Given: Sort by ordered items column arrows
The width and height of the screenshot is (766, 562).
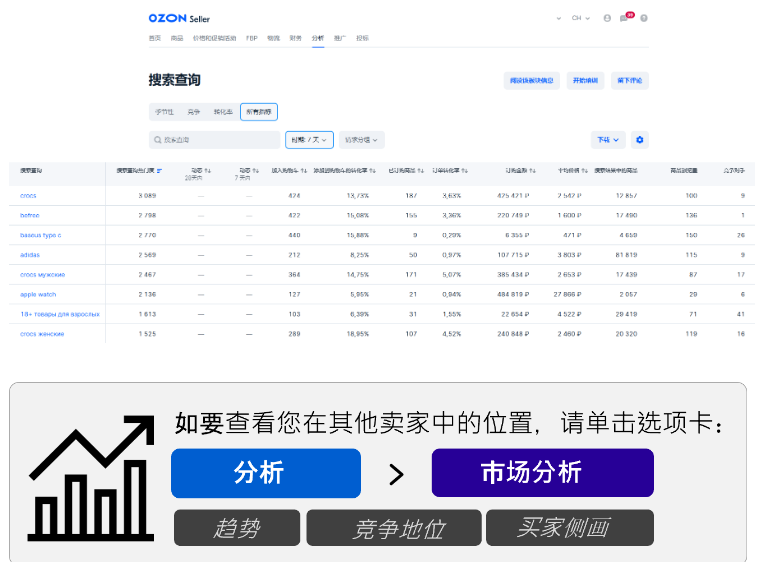Looking at the screenshot, I should (x=421, y=171).
